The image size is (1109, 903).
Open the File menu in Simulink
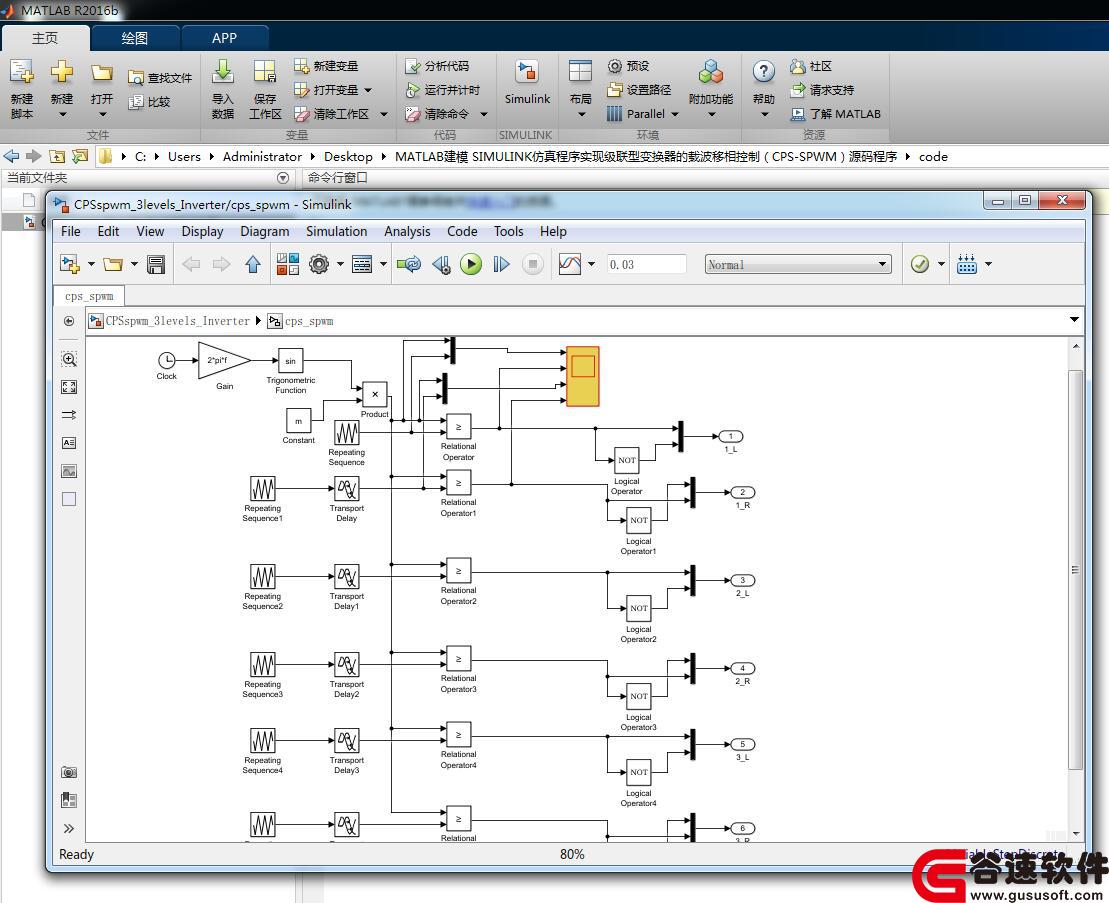71,231
